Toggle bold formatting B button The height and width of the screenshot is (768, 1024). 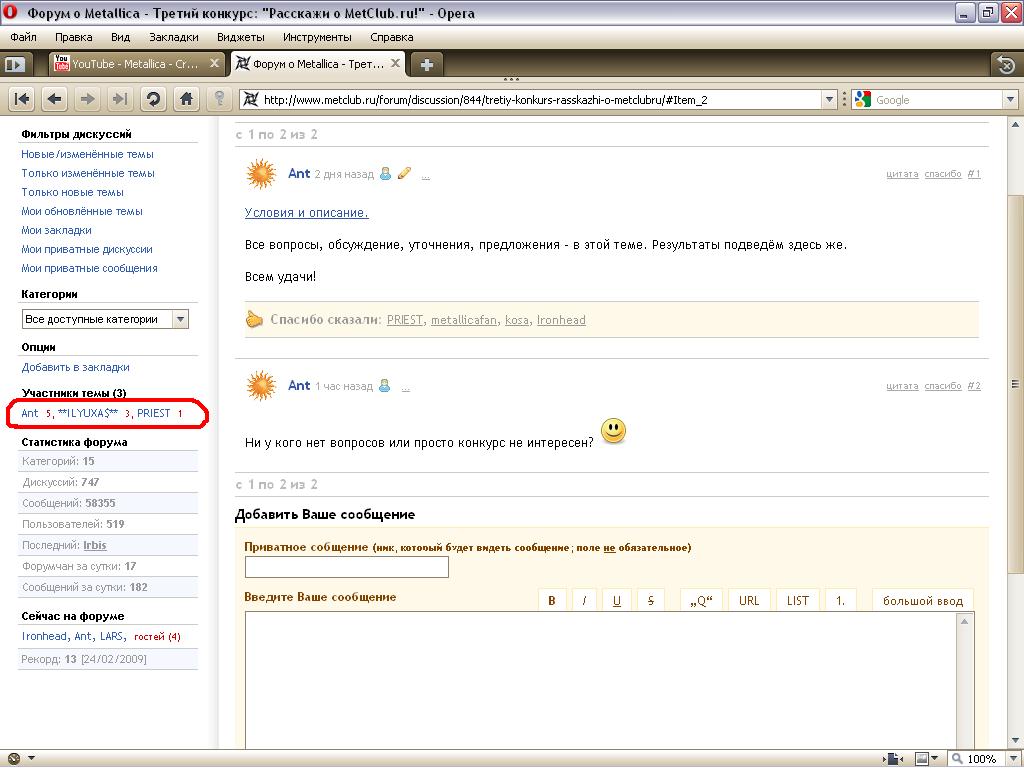tap(551, 601)
